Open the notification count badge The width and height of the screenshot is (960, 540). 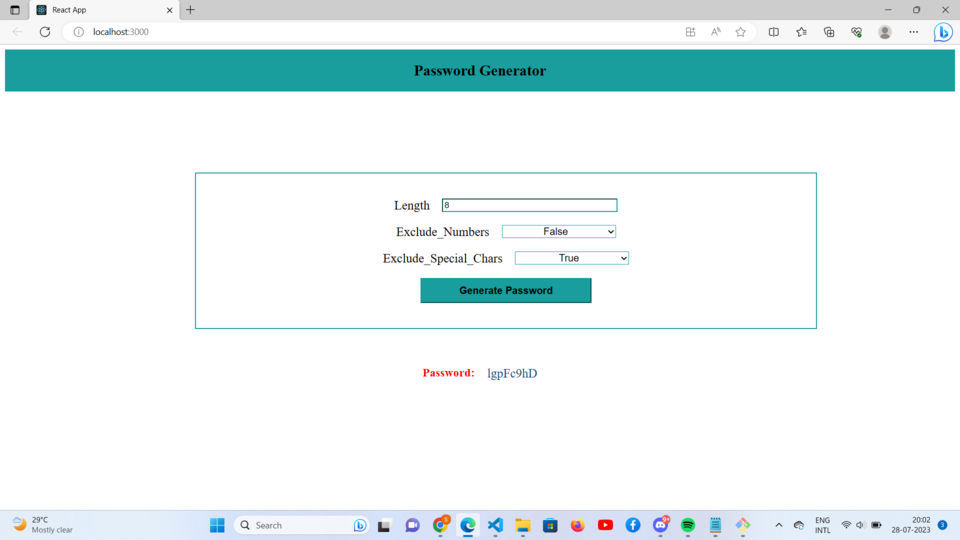[x=942, y=525]
